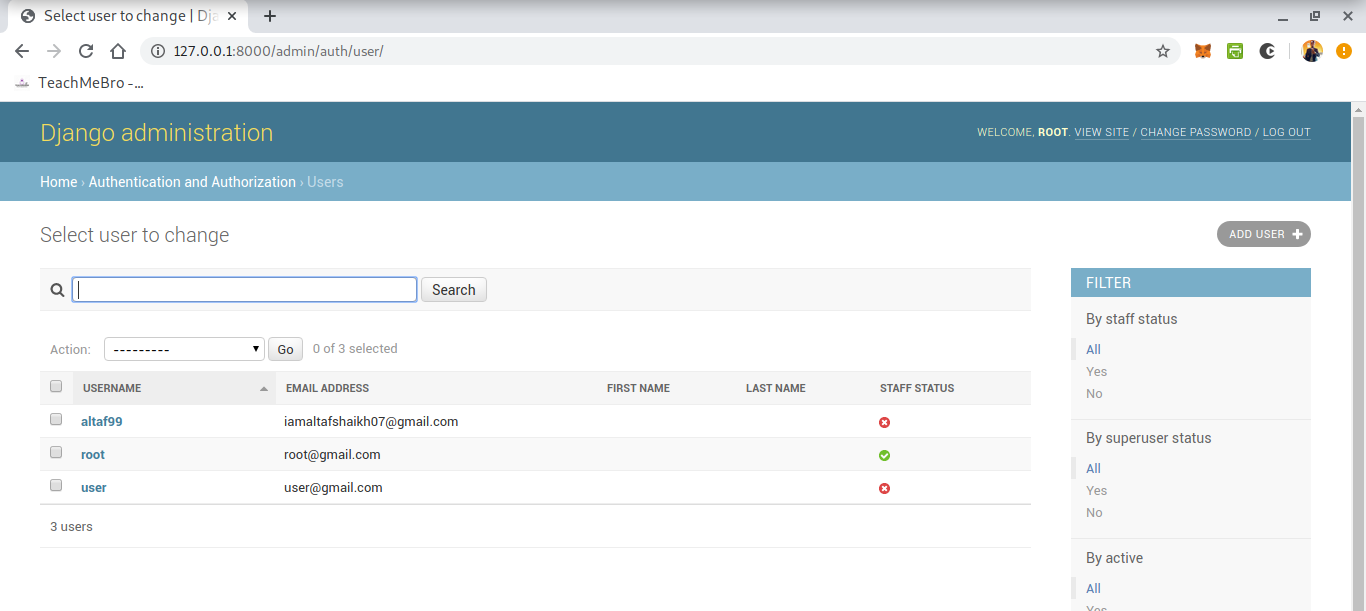Click email iamaltafshaikh07@gmail.com
1366x611 pixels.
coord(371,422)
